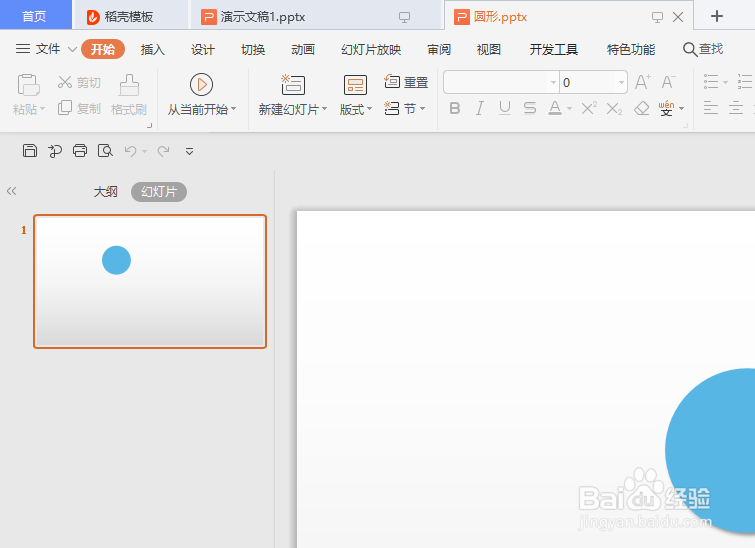The width and height of the screenshot is (755, 548).
Task: Click the Undo arrow icon
Action: pyautogui.click(x=130, y=151)
